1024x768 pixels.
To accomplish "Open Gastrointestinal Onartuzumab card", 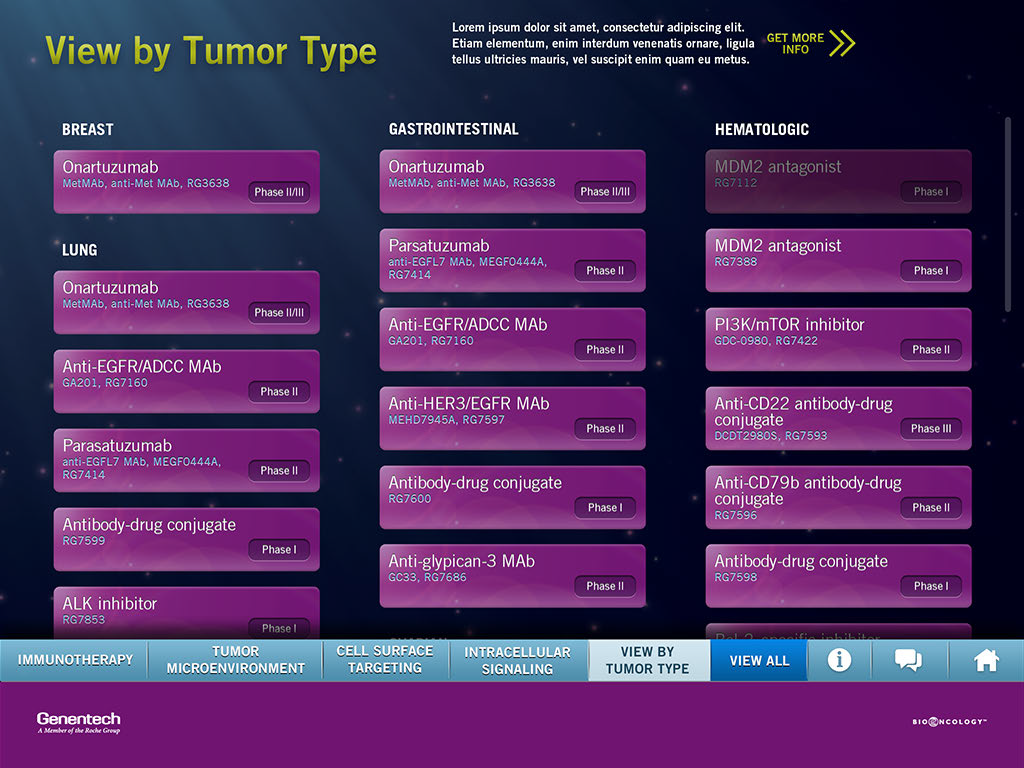I will [512, 182].
